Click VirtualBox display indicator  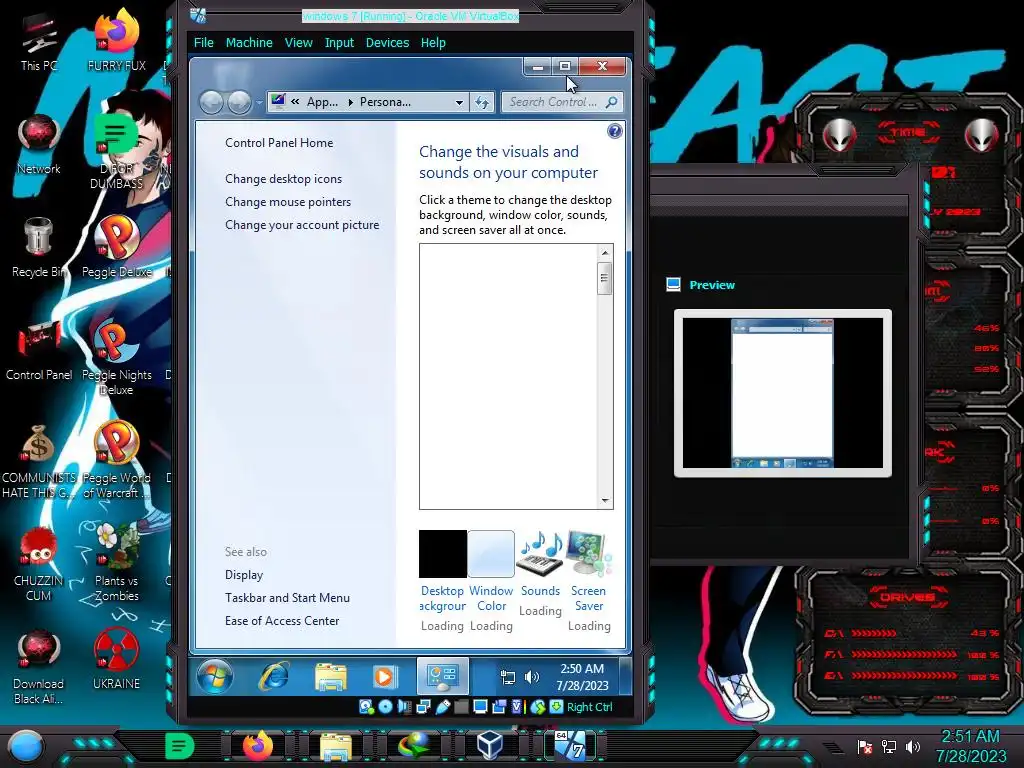[x=480, y=707]
